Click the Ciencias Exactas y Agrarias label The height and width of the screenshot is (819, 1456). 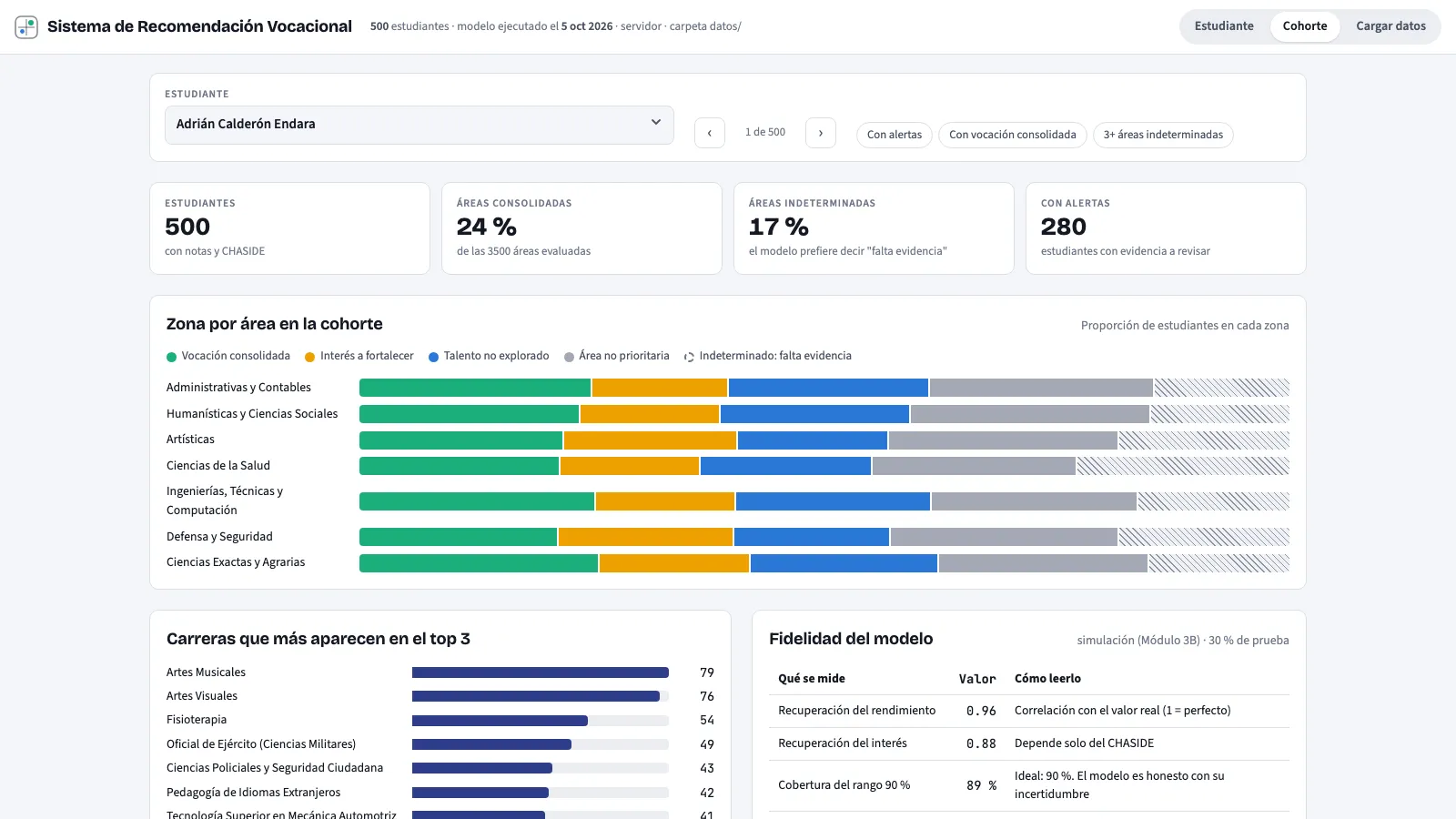pos(236,562)
